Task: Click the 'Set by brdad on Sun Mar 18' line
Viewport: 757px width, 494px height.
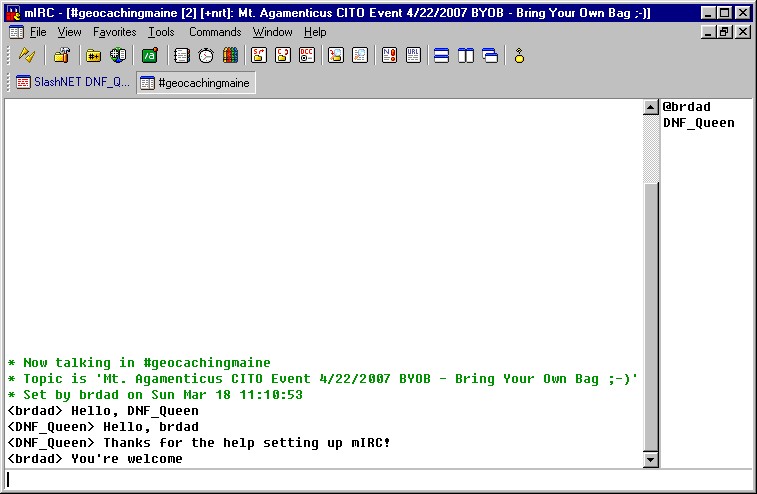Action: coord(155,395)
